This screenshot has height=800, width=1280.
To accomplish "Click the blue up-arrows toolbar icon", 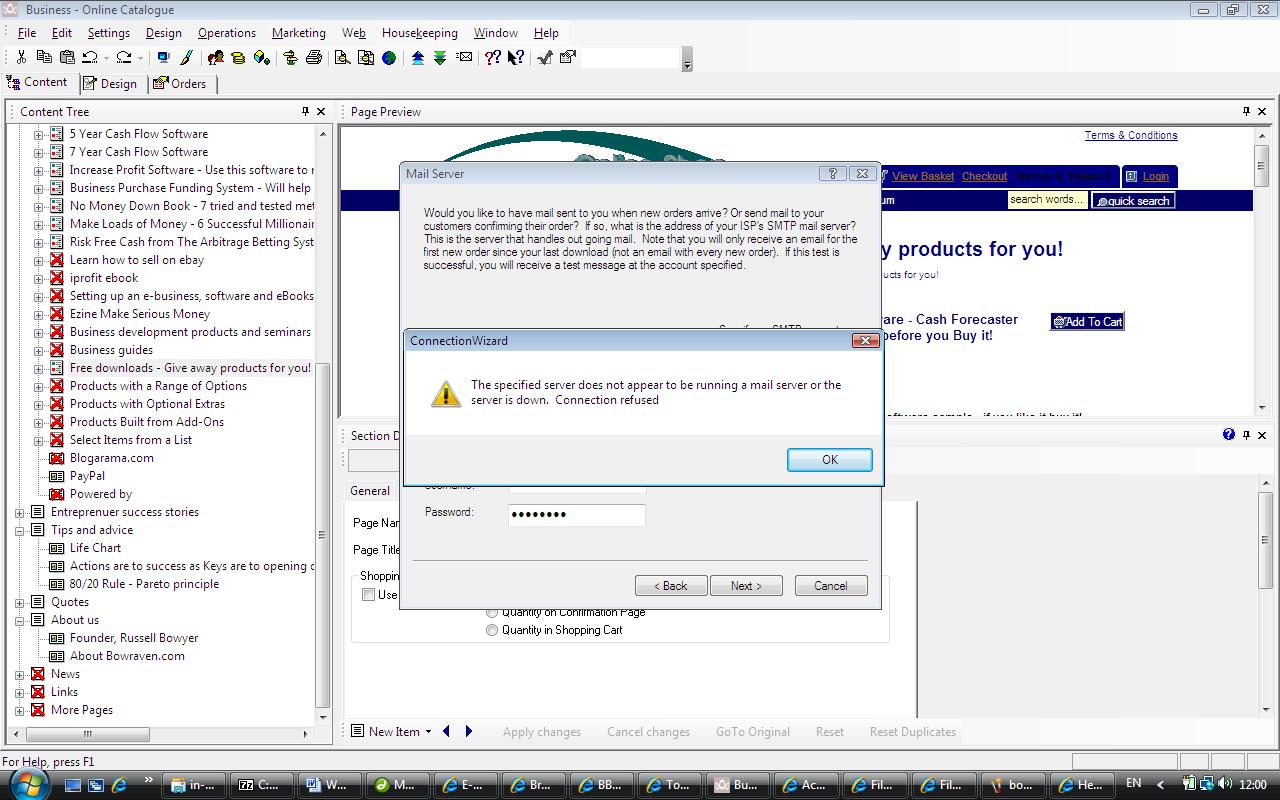I will [418, 58].
